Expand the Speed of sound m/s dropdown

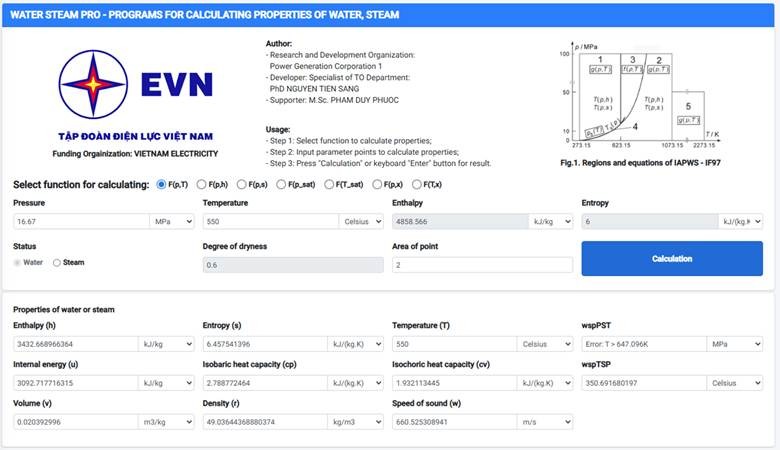[x=547, y=422]
